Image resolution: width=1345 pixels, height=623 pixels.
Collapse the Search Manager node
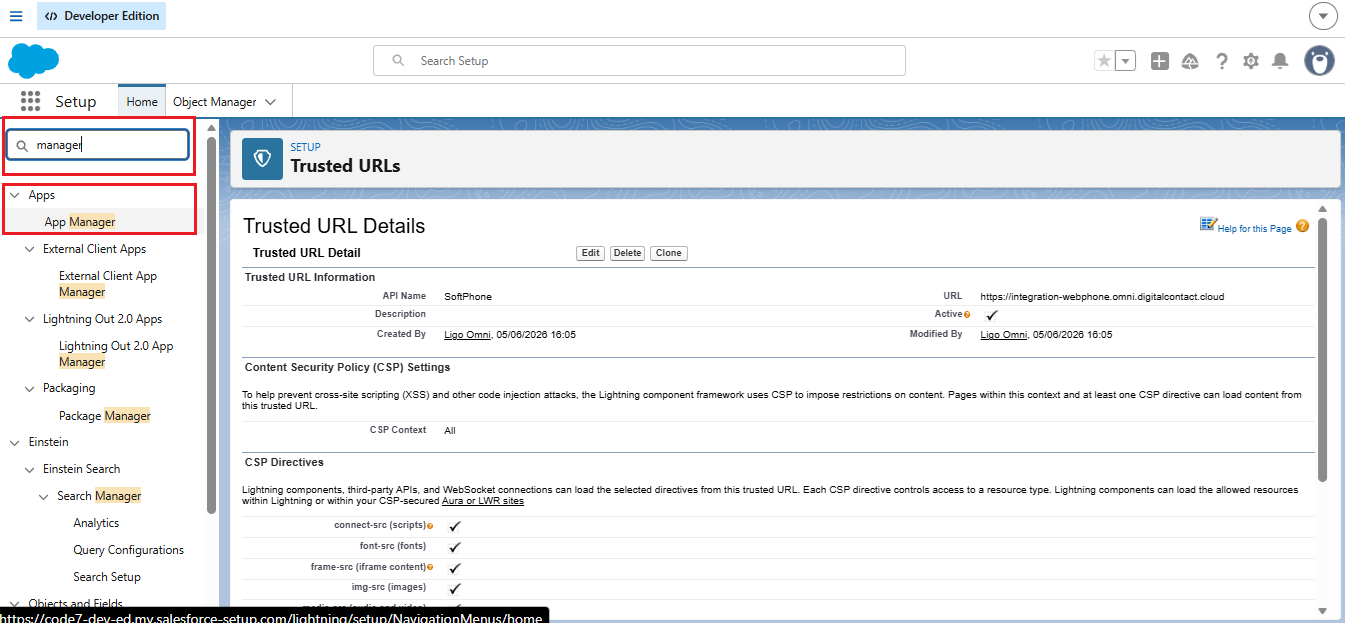[45, 496]
